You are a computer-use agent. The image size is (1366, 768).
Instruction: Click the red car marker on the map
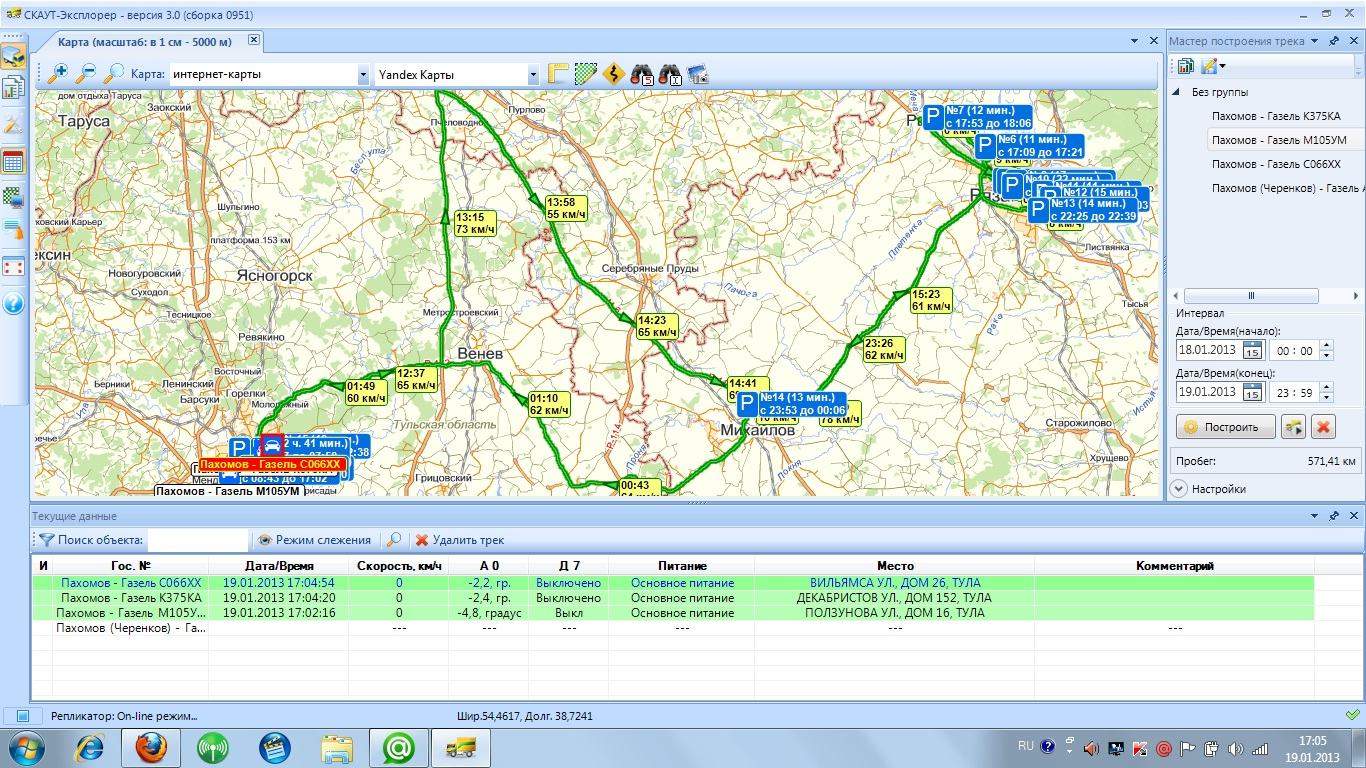[x=272, y=446]
